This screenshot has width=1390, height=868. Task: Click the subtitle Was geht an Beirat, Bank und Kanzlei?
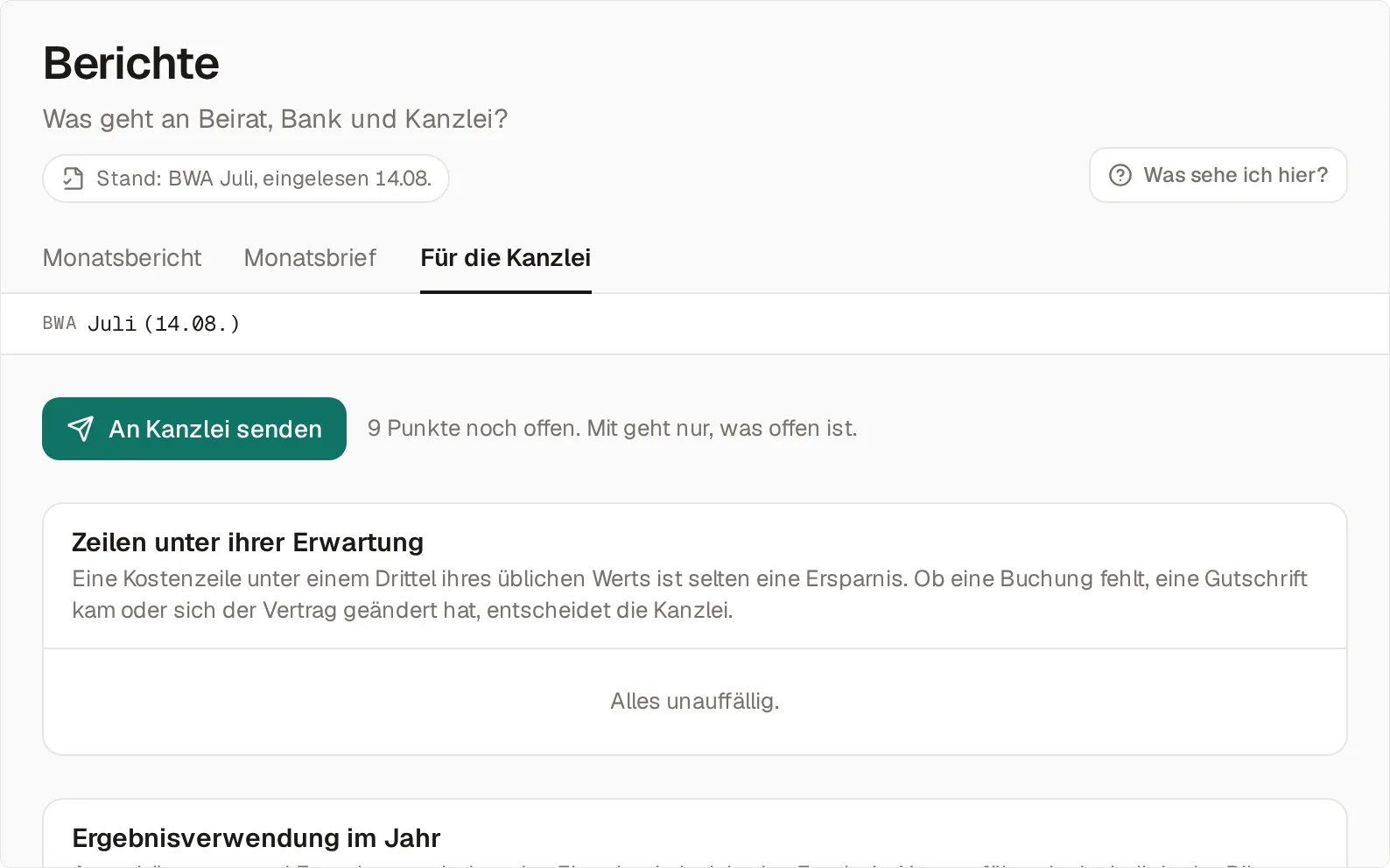pyautogui.click(x=276, y=119)
